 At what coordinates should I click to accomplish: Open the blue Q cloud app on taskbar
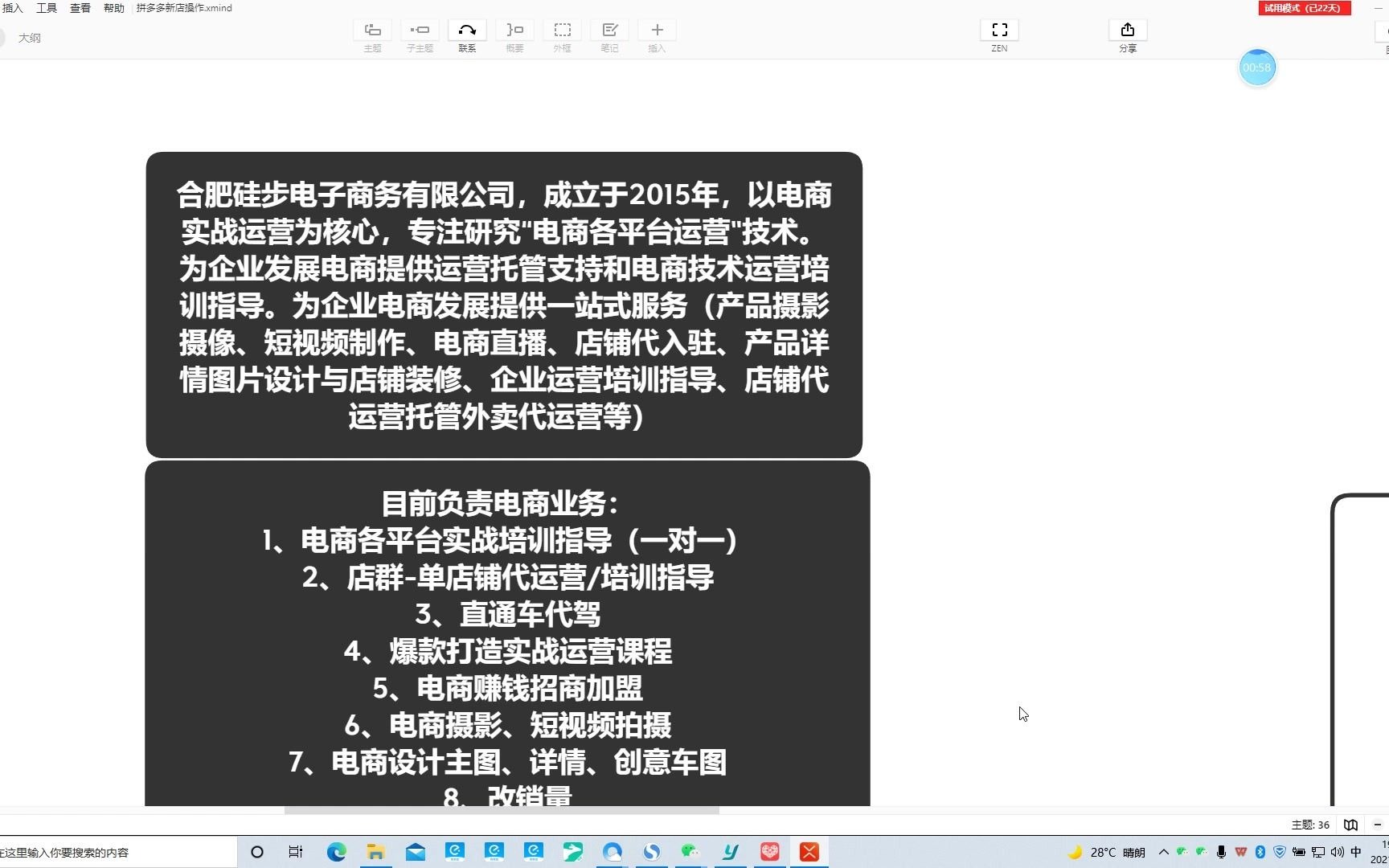(613, 852)
